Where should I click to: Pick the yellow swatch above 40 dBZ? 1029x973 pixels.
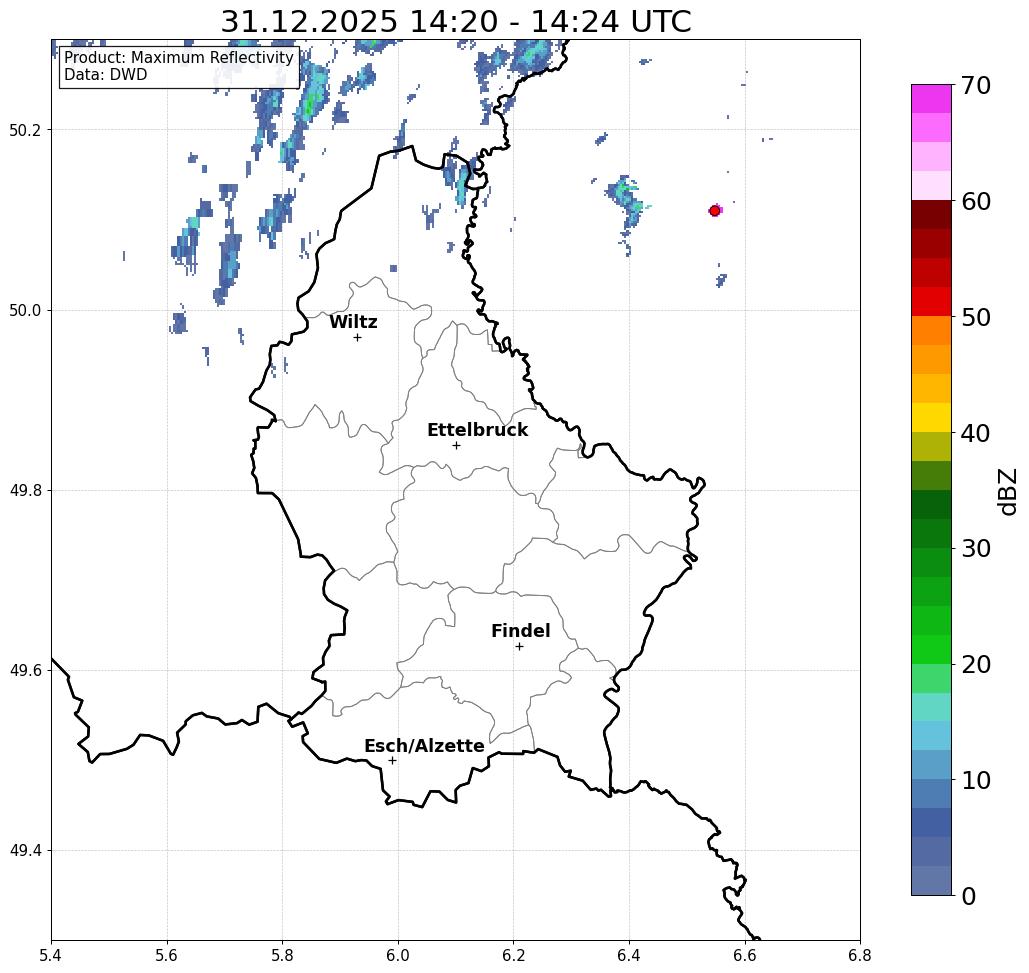pyautogui.click(x=931, y=417)
